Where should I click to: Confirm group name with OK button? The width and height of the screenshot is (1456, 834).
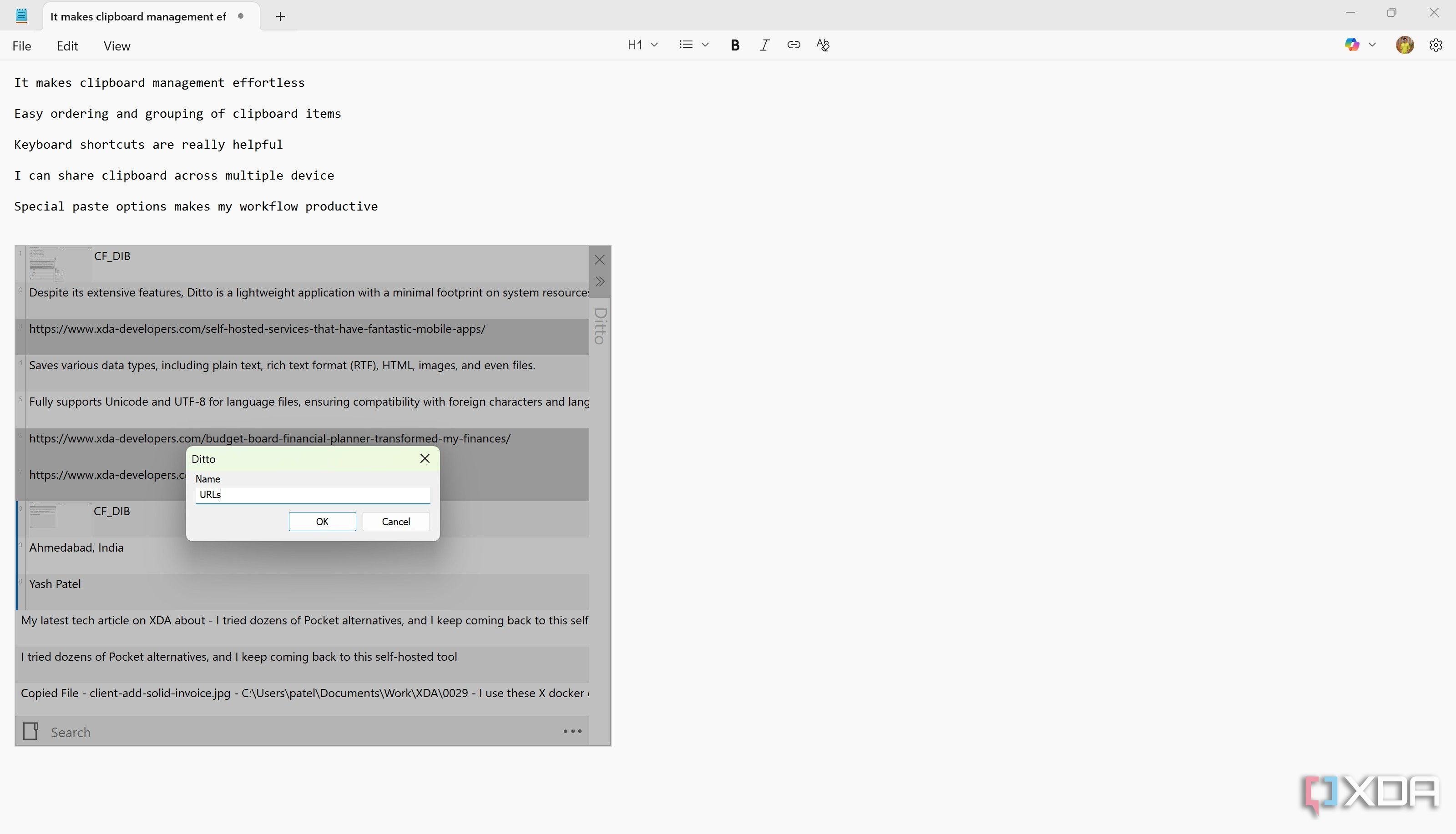pos(322,521)
